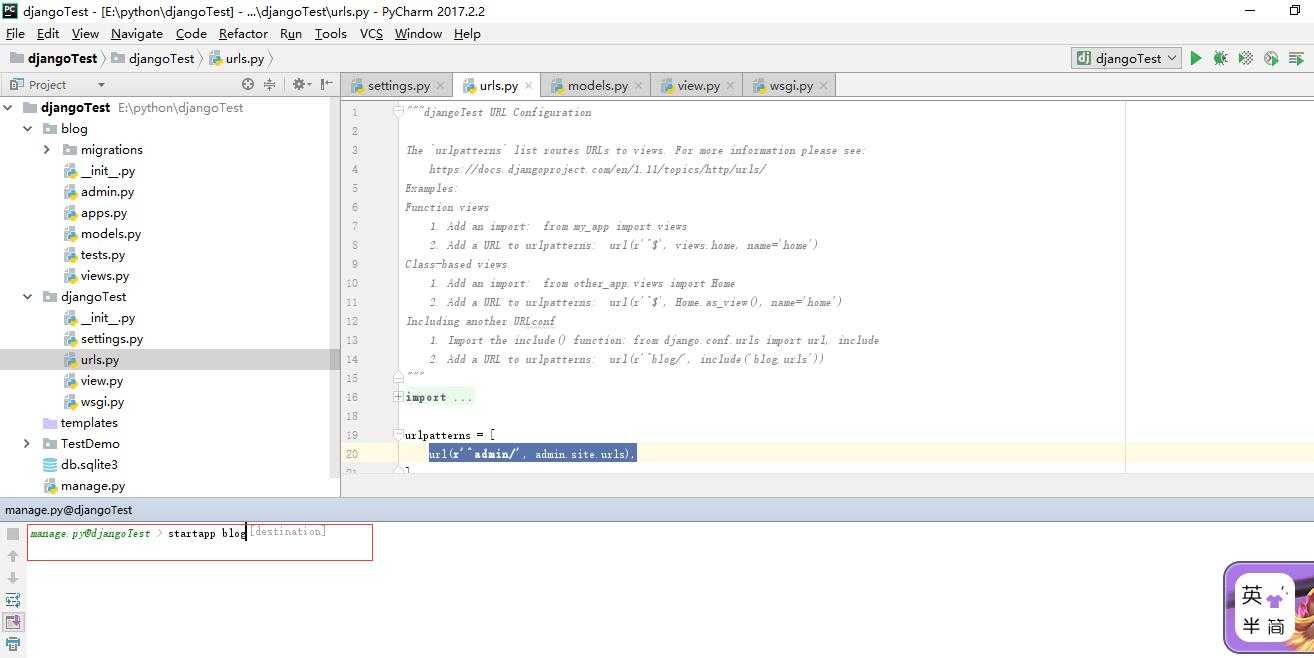Toggle scroll to end console icon

point(13,622)
